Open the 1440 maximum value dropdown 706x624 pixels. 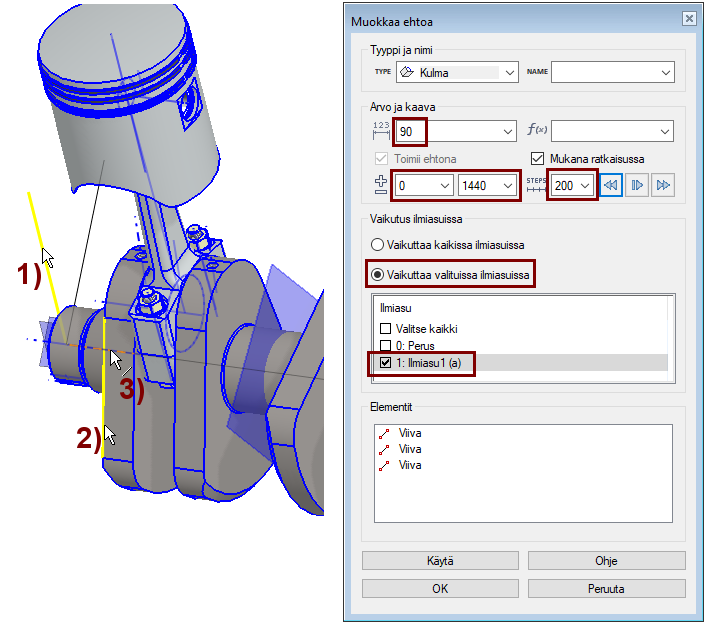point(510,185)
